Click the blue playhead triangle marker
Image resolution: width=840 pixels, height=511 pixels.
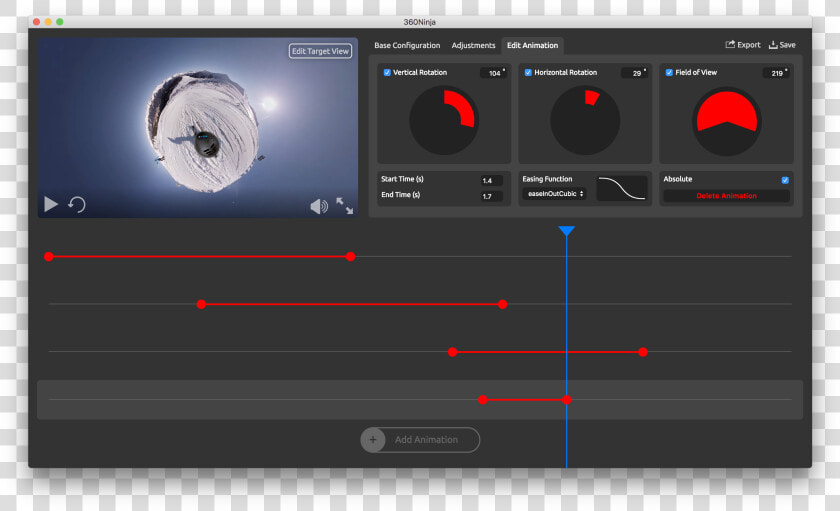click(566, 231)
